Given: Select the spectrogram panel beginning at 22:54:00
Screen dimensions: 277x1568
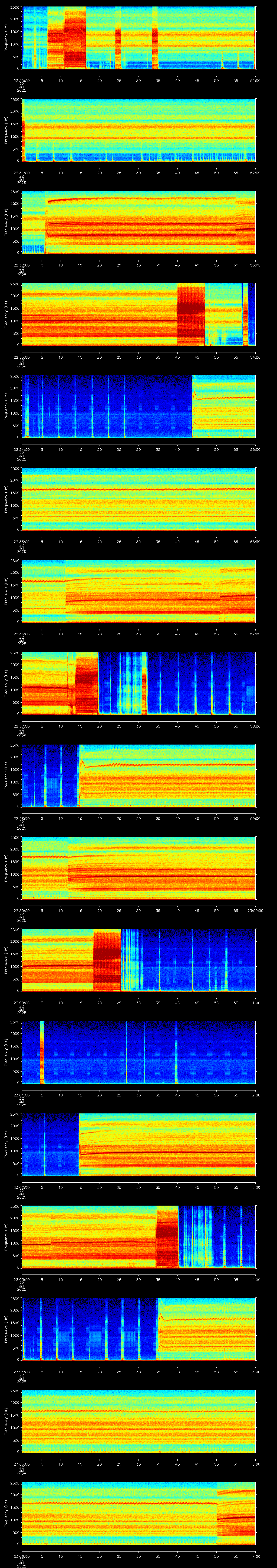Looking at the screenshot, I should [x=139, y=407].
